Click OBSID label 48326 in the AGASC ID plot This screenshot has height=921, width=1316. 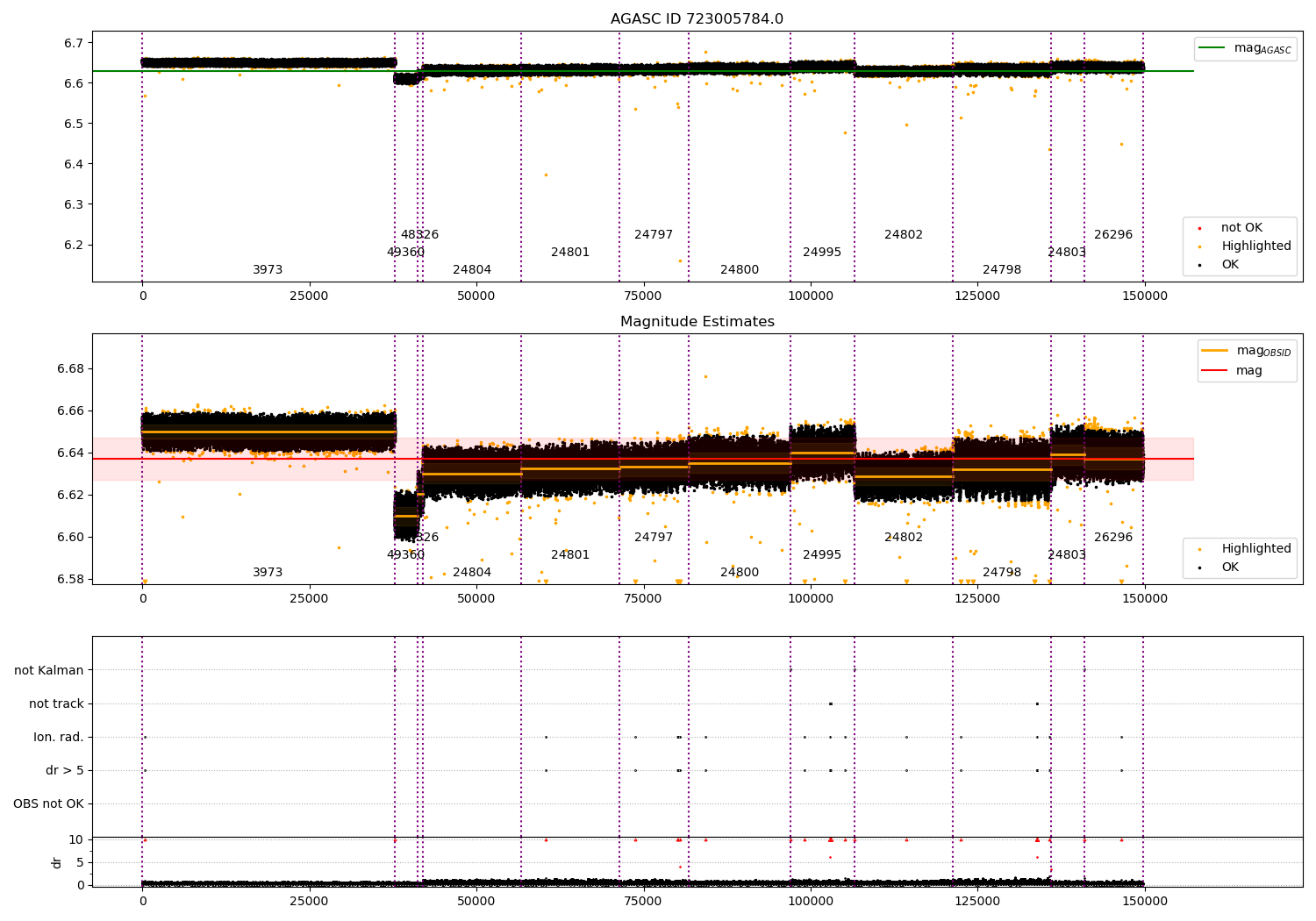(419, 235)
